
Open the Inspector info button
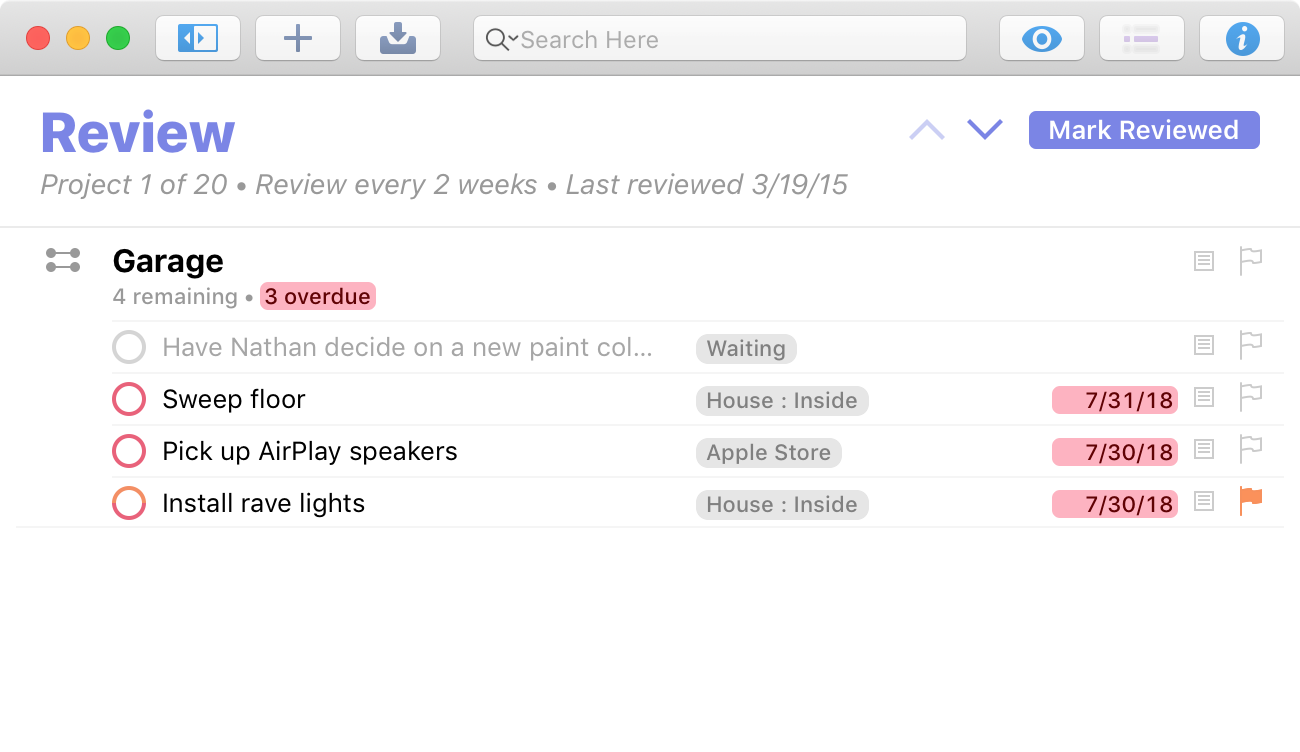tap(1242, 39)
